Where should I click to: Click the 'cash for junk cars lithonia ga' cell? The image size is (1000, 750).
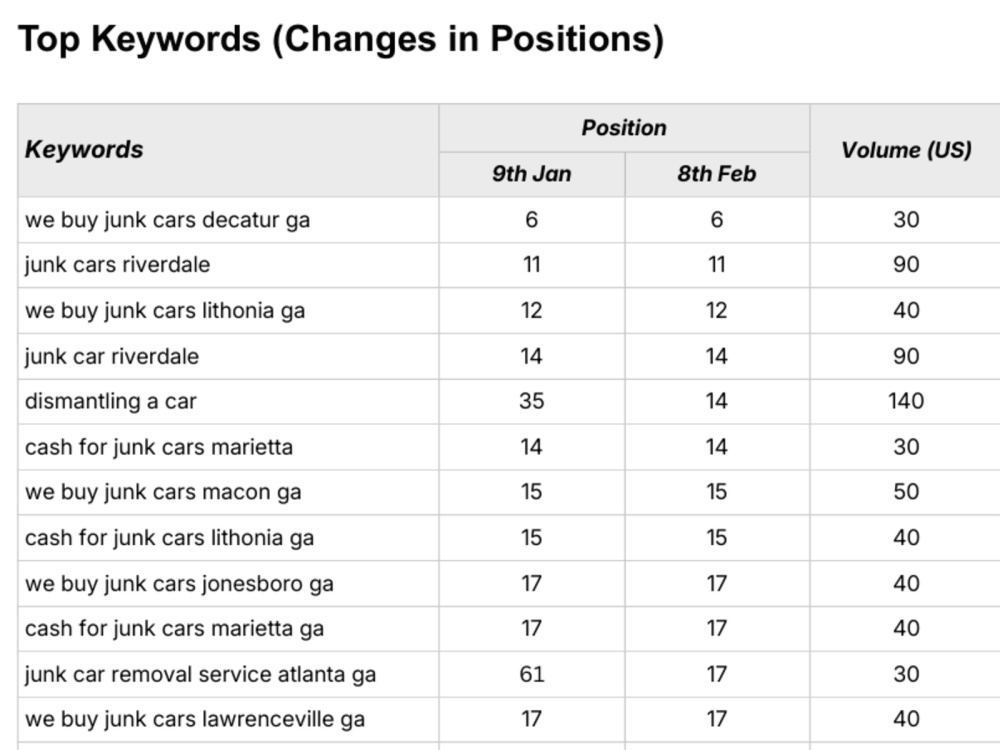click(228, 538)
